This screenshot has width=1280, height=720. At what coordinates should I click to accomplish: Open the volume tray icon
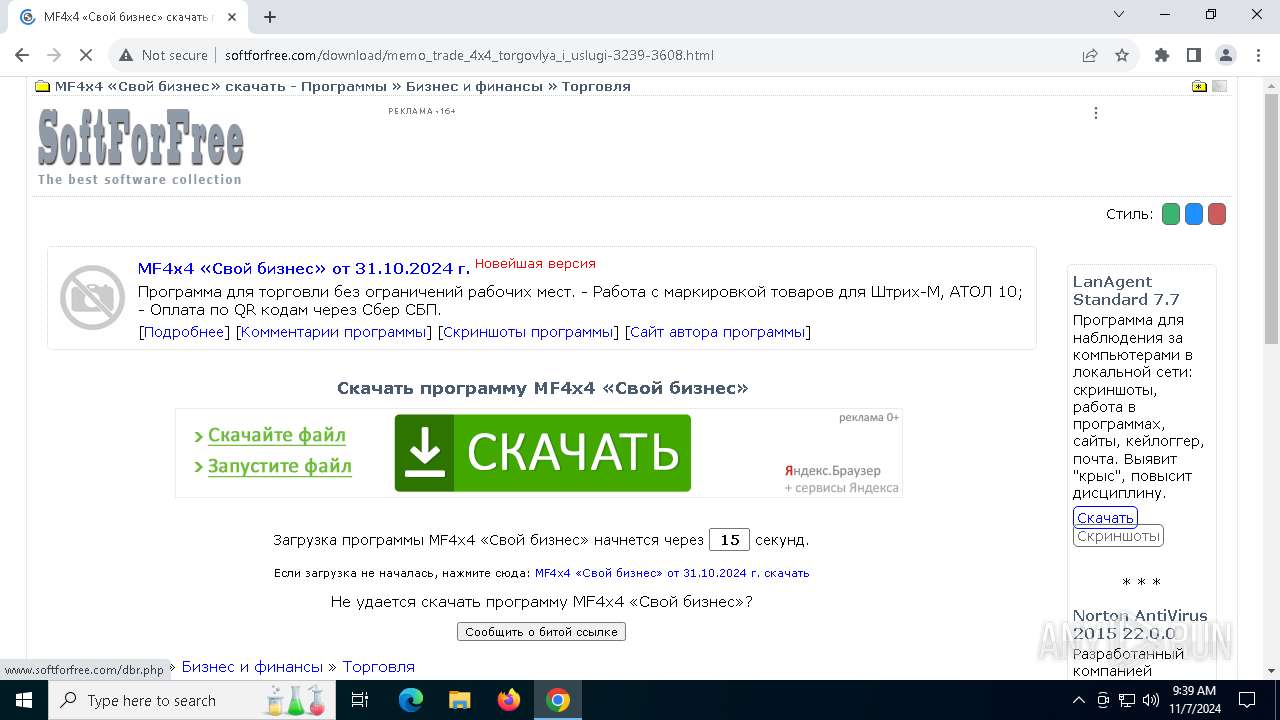click(x=1149, y=700)
